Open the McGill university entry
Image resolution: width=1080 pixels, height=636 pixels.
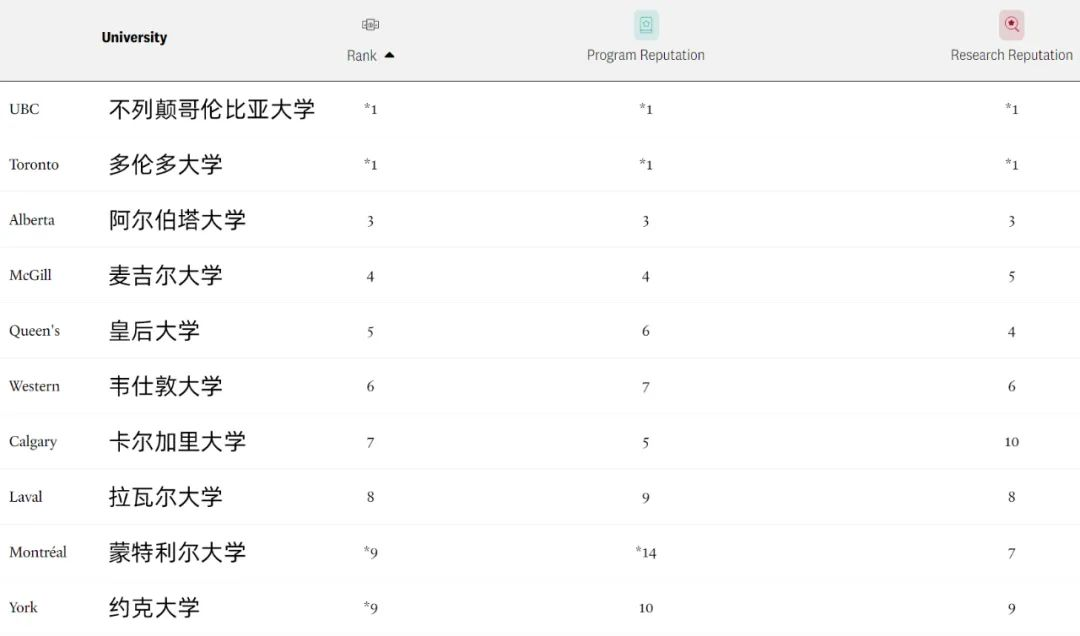coord(30,275)
